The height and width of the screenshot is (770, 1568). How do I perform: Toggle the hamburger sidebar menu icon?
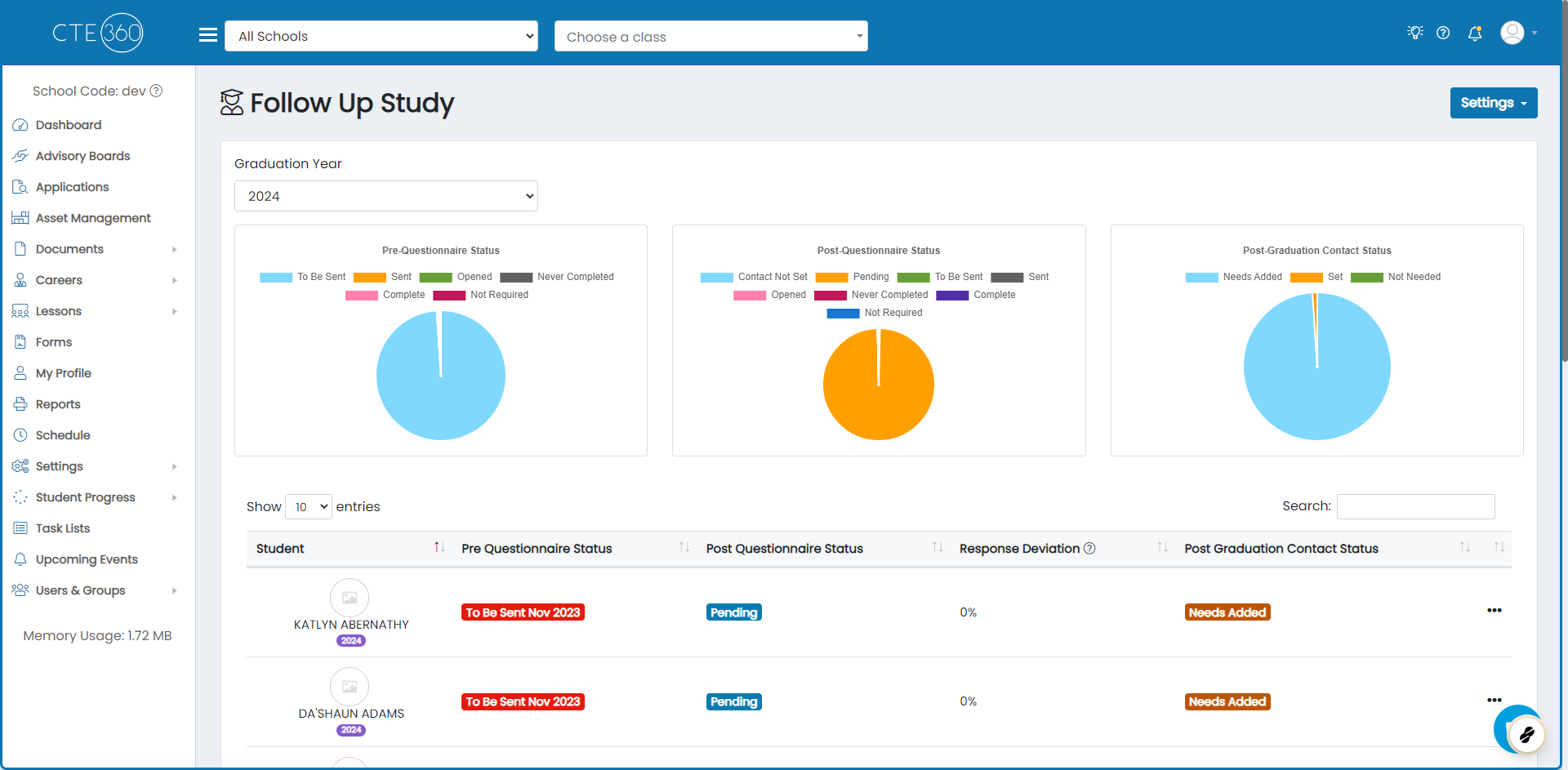pos(208,35)
